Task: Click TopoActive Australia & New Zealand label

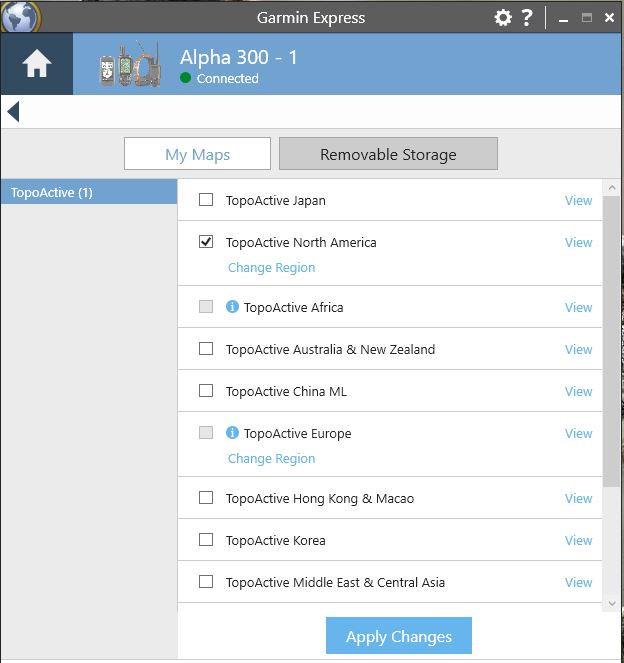Action: tap(330, 350)
